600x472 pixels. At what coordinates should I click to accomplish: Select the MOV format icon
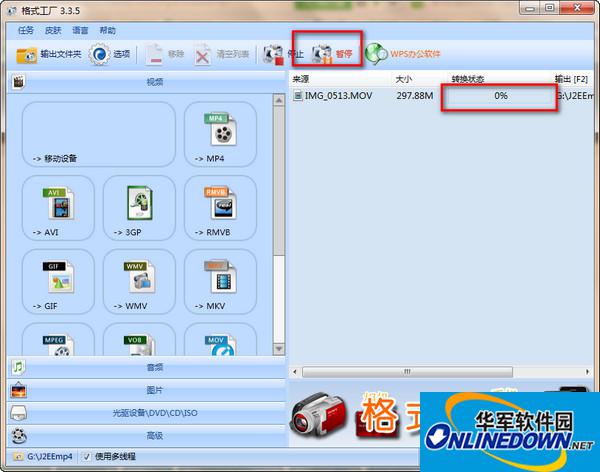[221, 345]
